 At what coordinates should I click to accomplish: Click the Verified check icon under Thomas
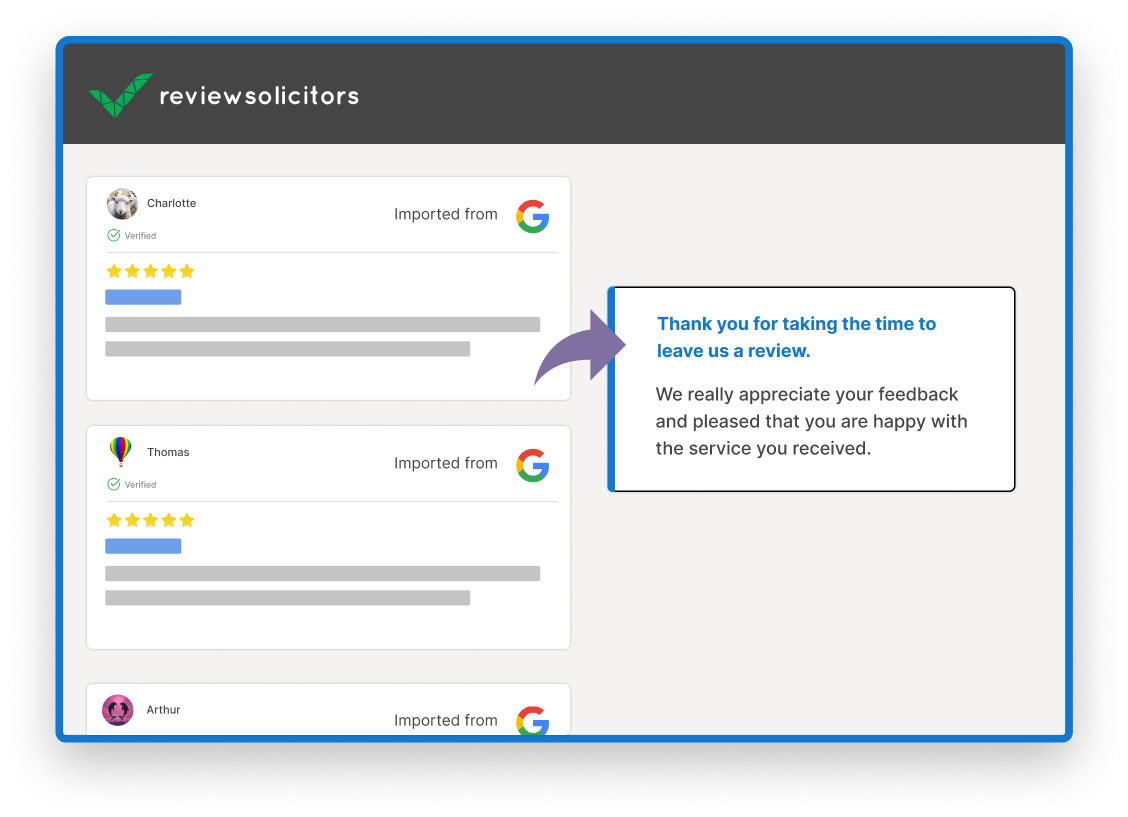(x=114, y=484)
